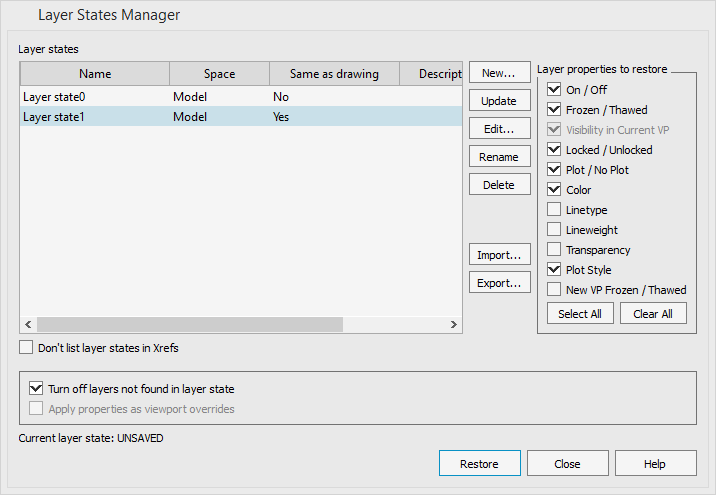Enable Don't list layer states in Xrefs
This screenshot has height=495, width=716.
click(27, 348)
